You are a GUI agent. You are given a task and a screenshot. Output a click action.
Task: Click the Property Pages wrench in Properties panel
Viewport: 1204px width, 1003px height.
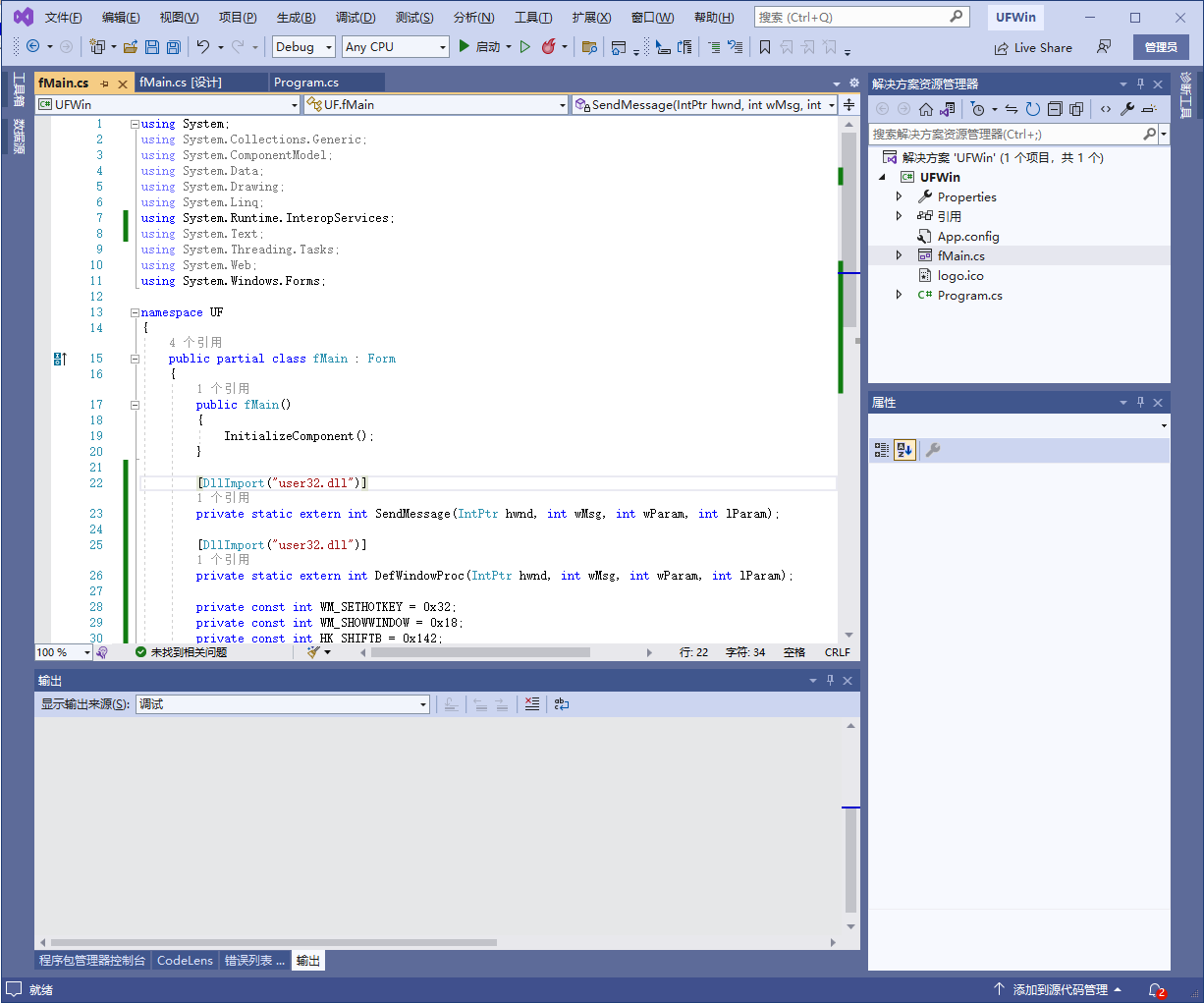point(933,450)
